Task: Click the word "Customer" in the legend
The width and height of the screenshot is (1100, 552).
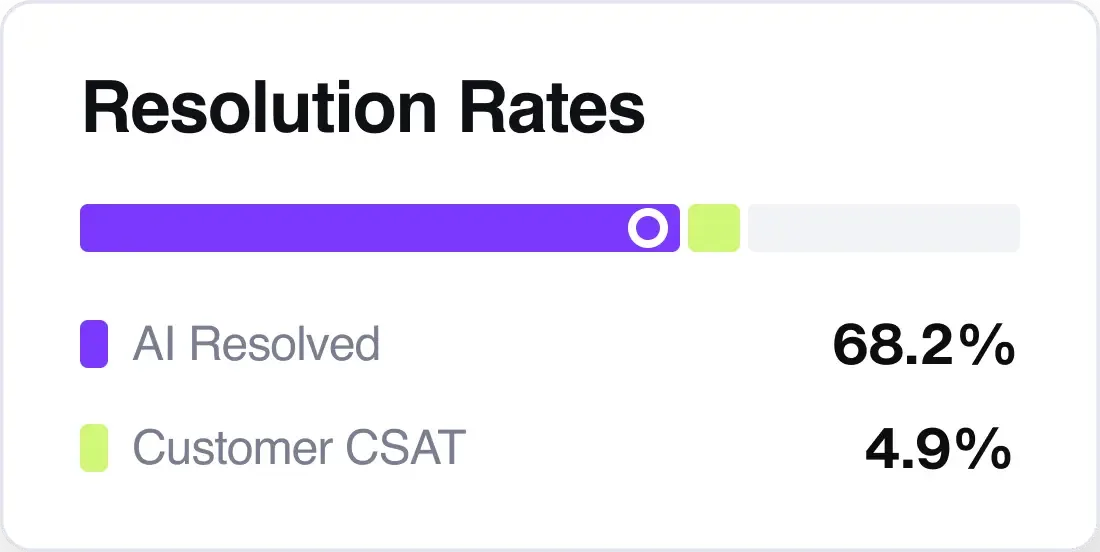Action: click(232, 448)
